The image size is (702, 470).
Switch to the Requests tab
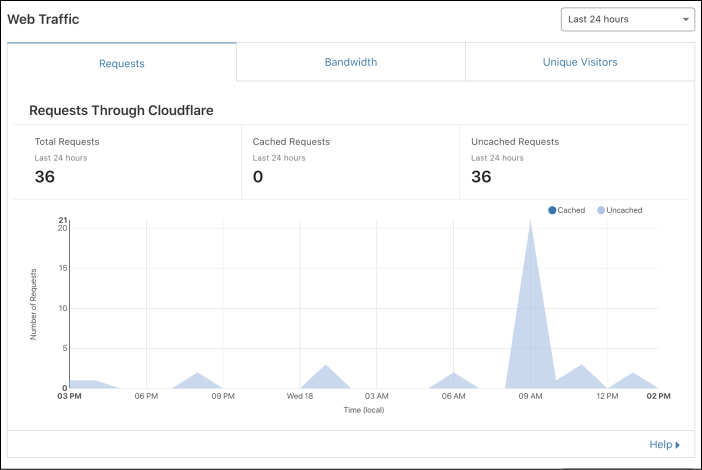point(122,63)
